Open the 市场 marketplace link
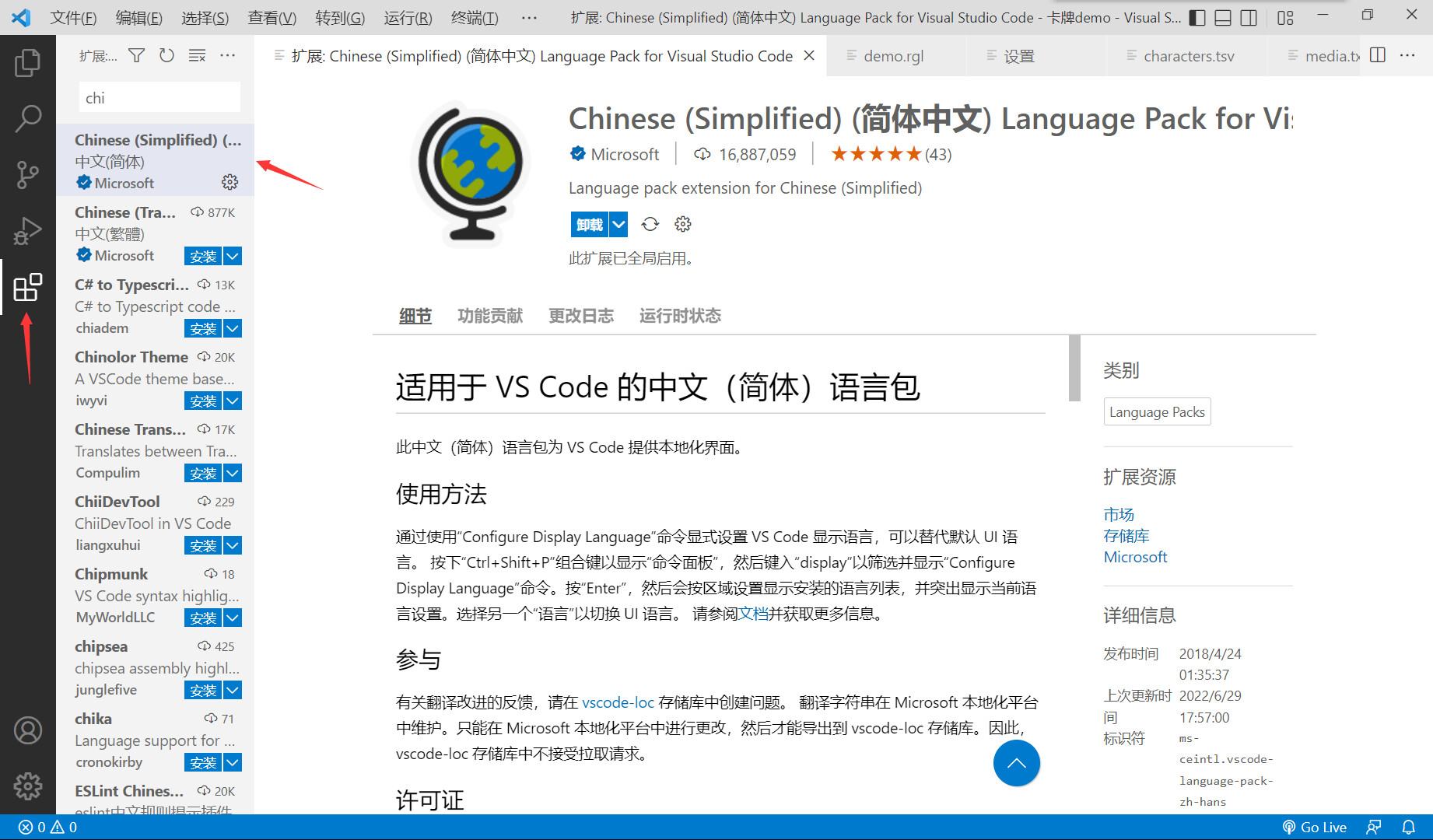 coord(1119,514)
